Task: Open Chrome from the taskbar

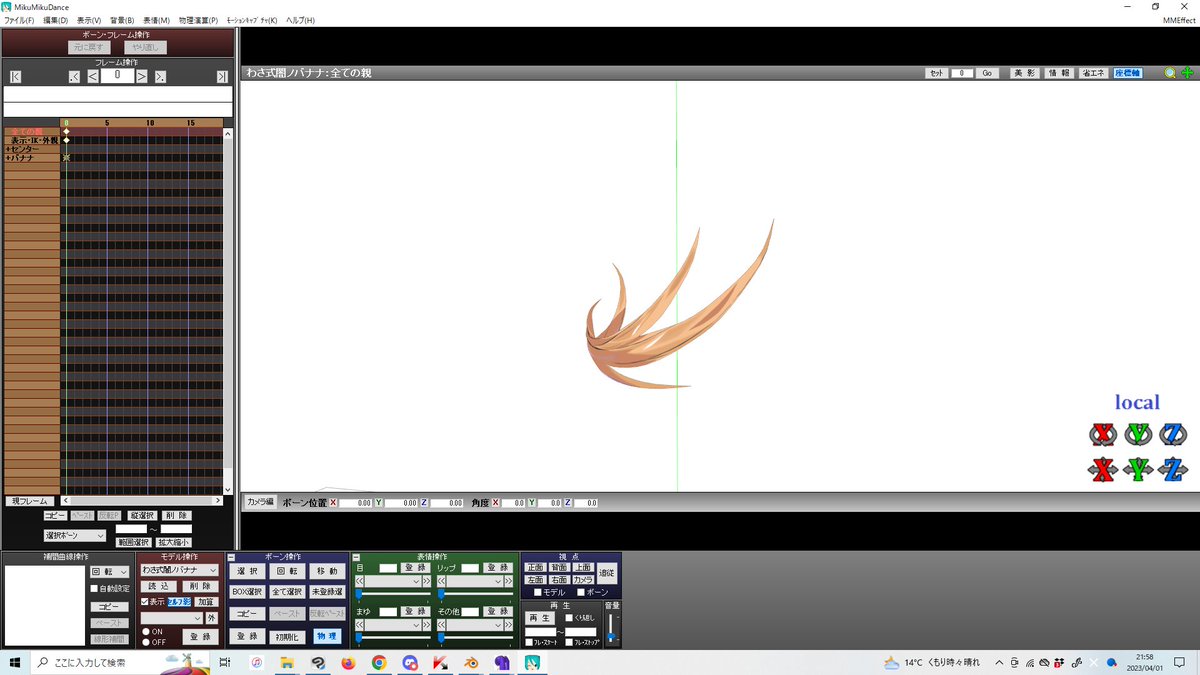Action: [x=378, y=662]
